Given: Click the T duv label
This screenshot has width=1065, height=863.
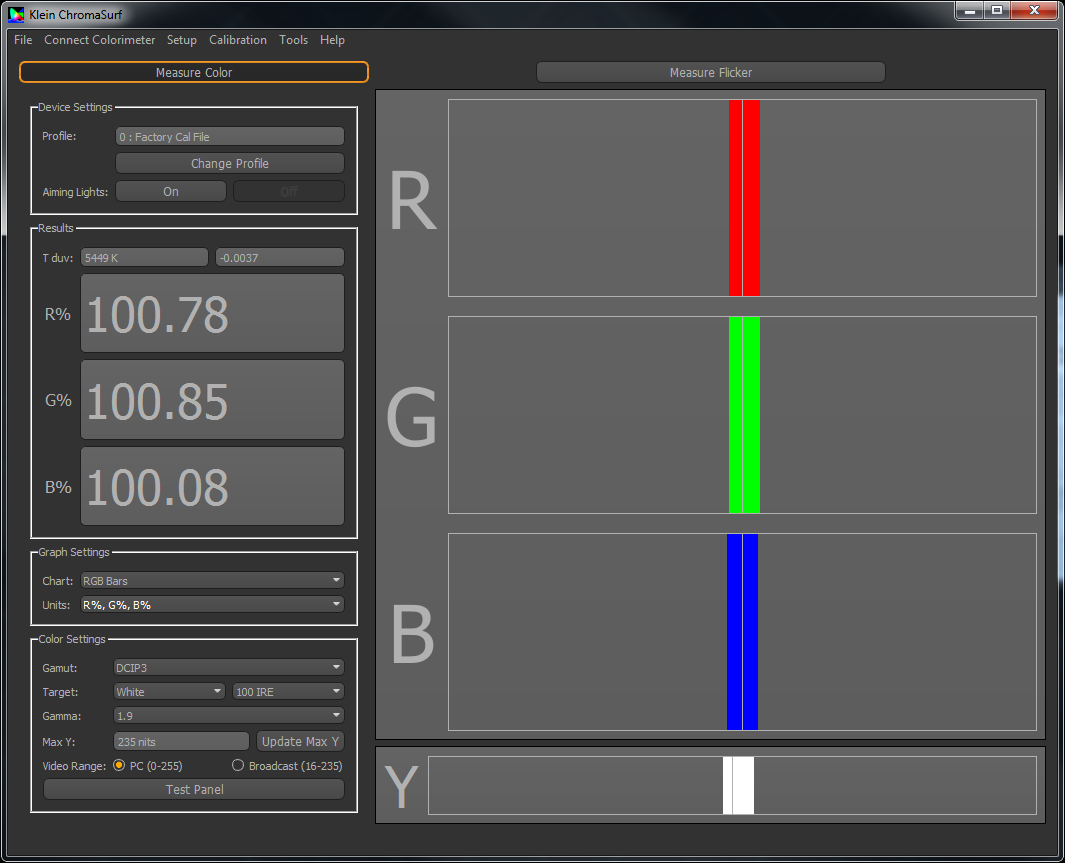Looking at the screenshot, I should (58, 258).
